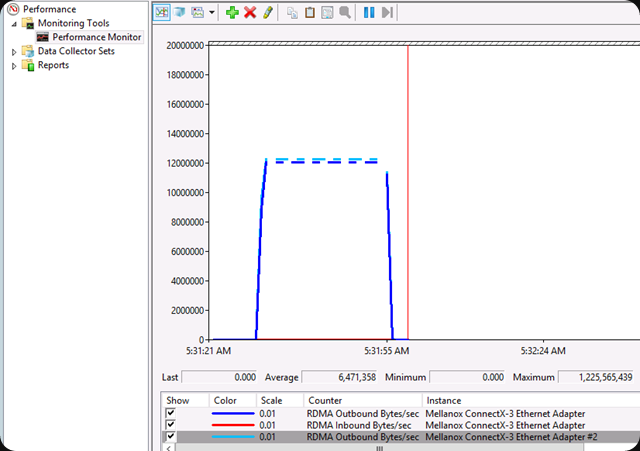Select Performance root node
640x451 pixels.
[x=49, y=9]
